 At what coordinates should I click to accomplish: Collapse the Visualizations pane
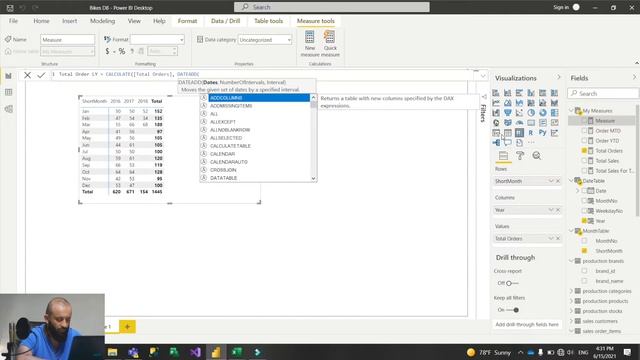[x=559, y=77]
